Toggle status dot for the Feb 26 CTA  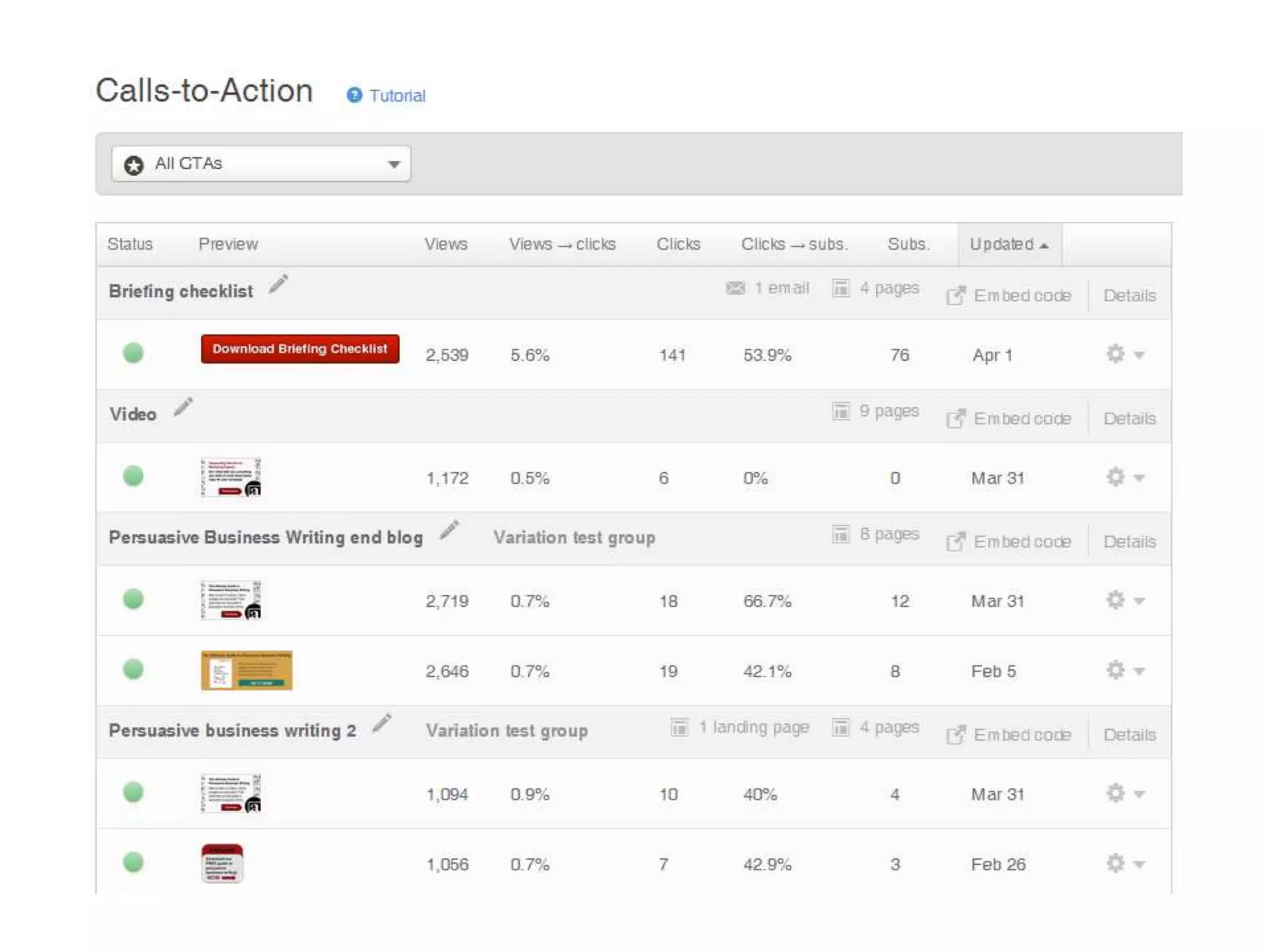133,862
